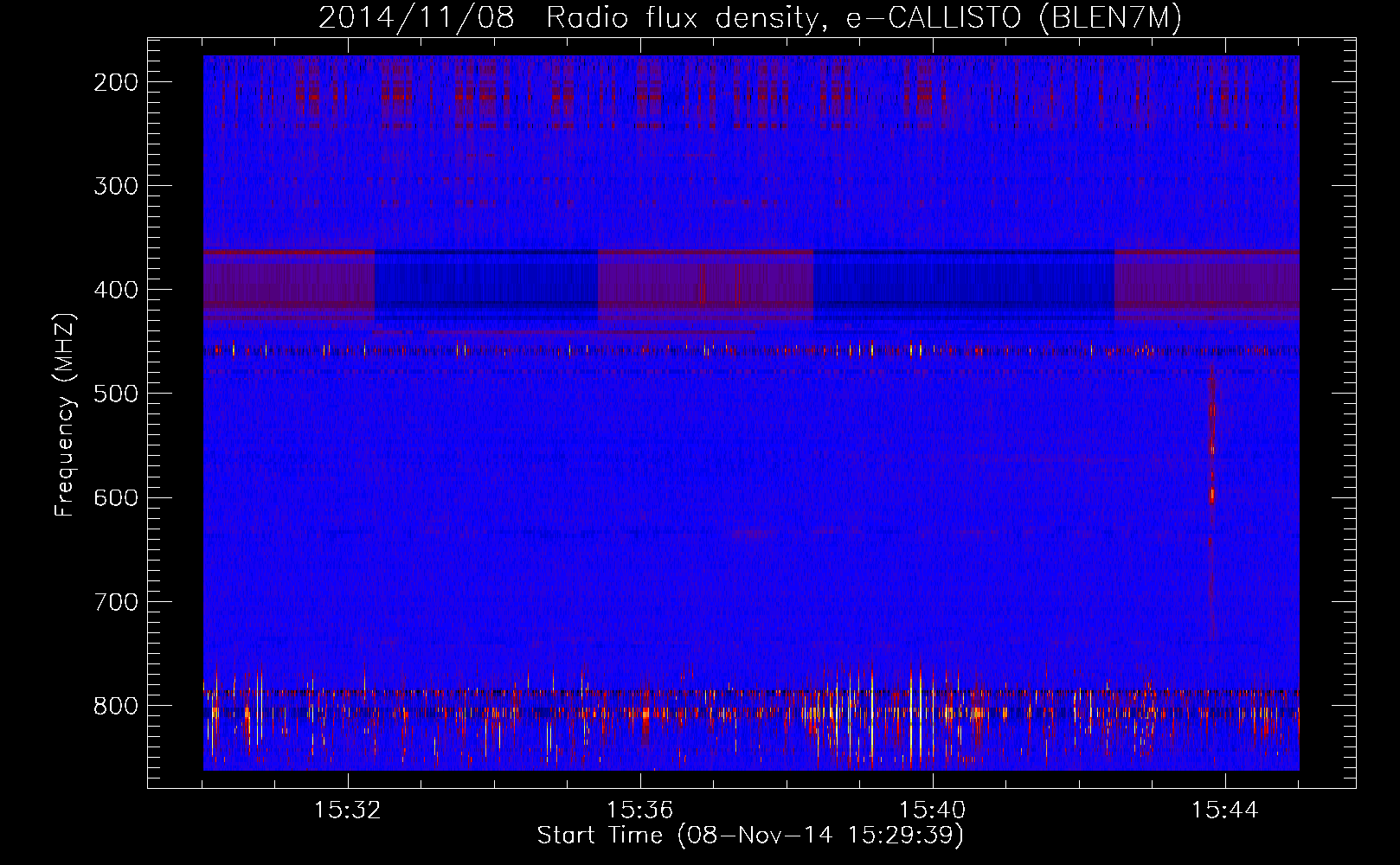Click the 300 frequency tick label
This screenshot has width=1400, height=865.
coord(116,186)
